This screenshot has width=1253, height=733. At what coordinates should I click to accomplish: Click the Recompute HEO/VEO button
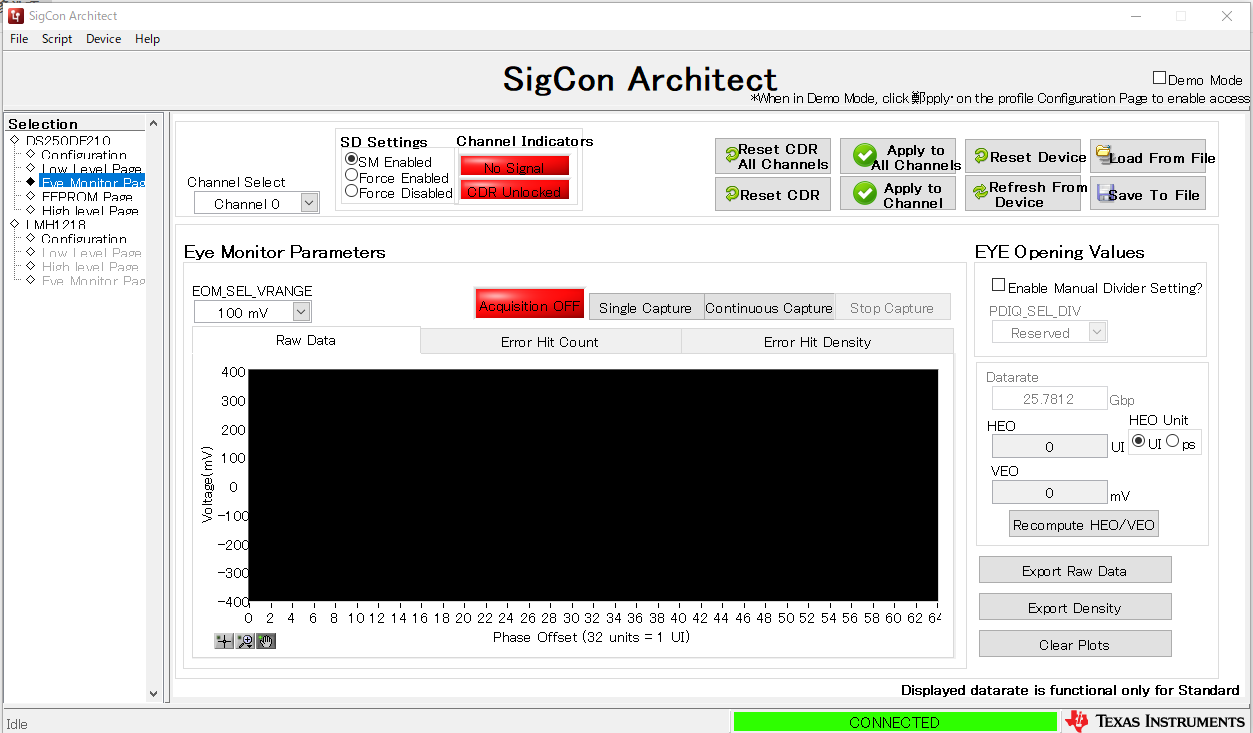[x=1084, y=524]
